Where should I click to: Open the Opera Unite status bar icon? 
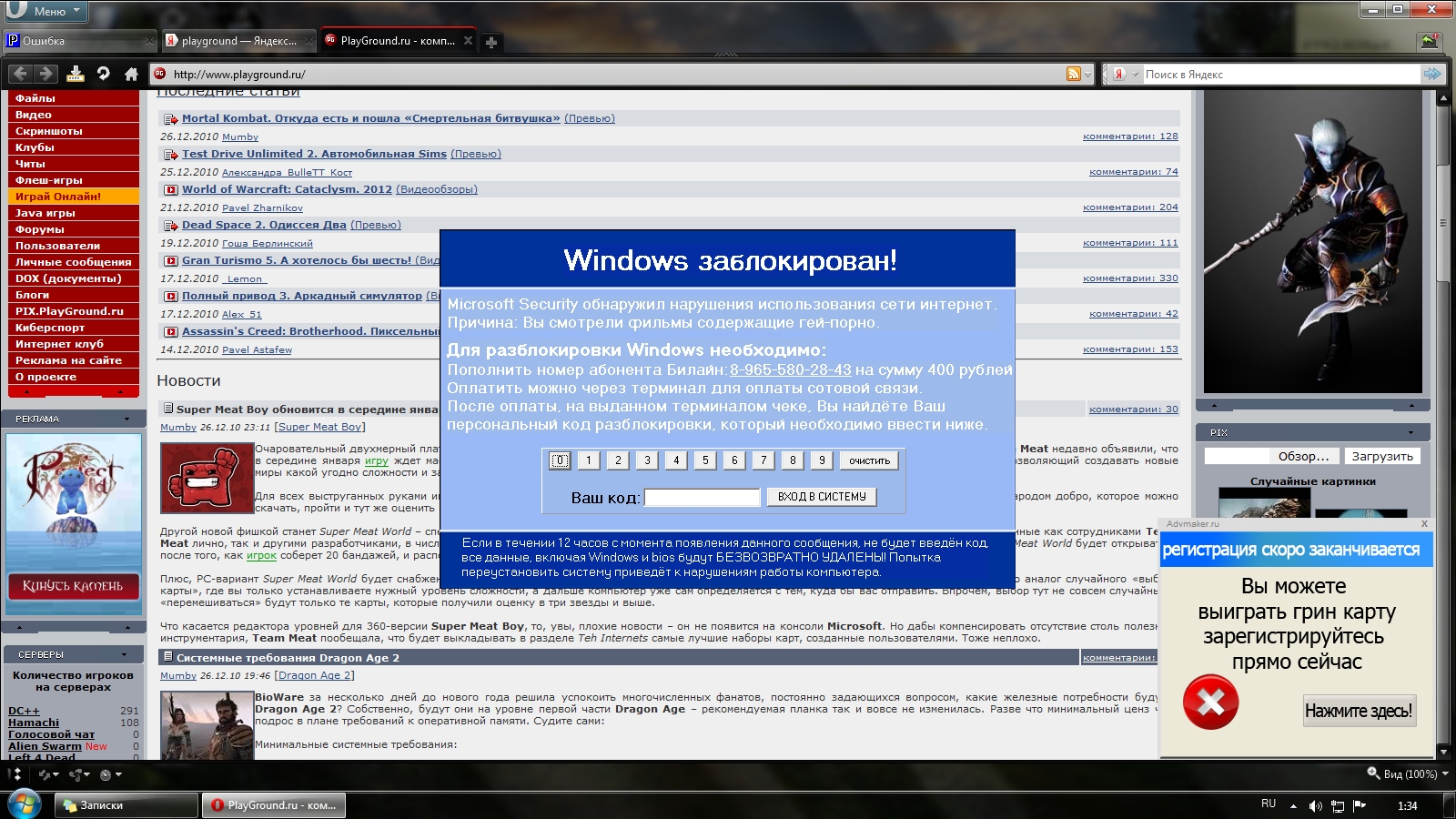(76, 774)
